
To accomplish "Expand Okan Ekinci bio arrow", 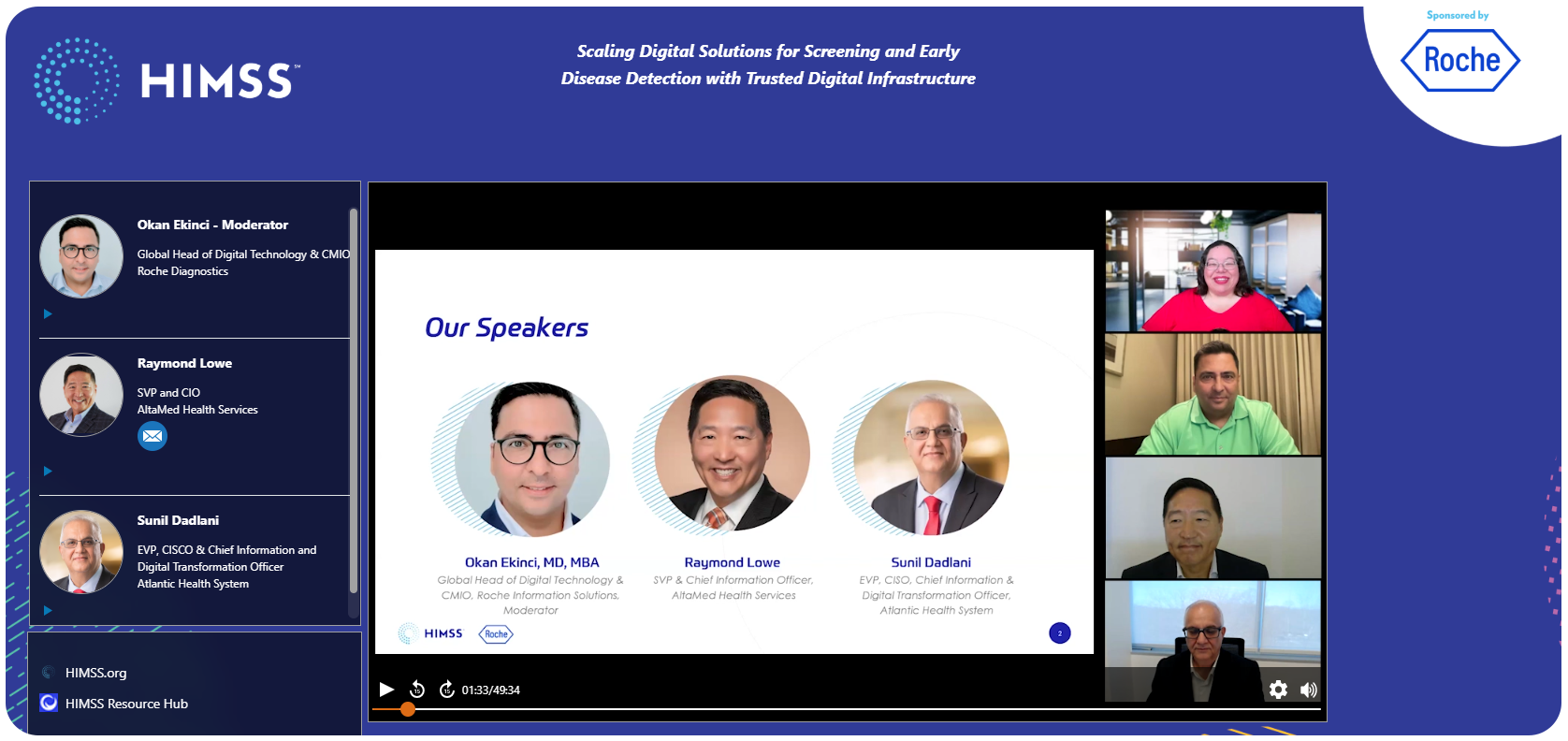I will tap(48, 314).
